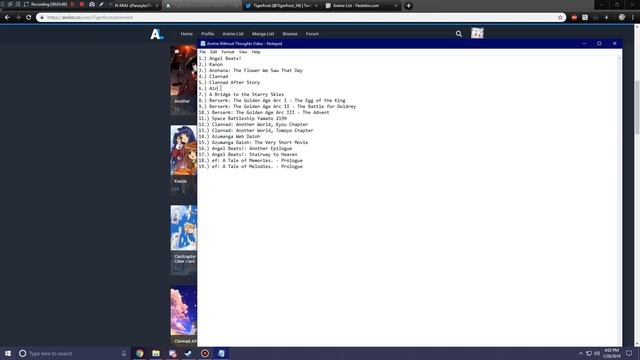Screen dimensions: 640x360
Task: Open a new browser tab with plus
Action: pyautogui.click(x=408, y=6)
